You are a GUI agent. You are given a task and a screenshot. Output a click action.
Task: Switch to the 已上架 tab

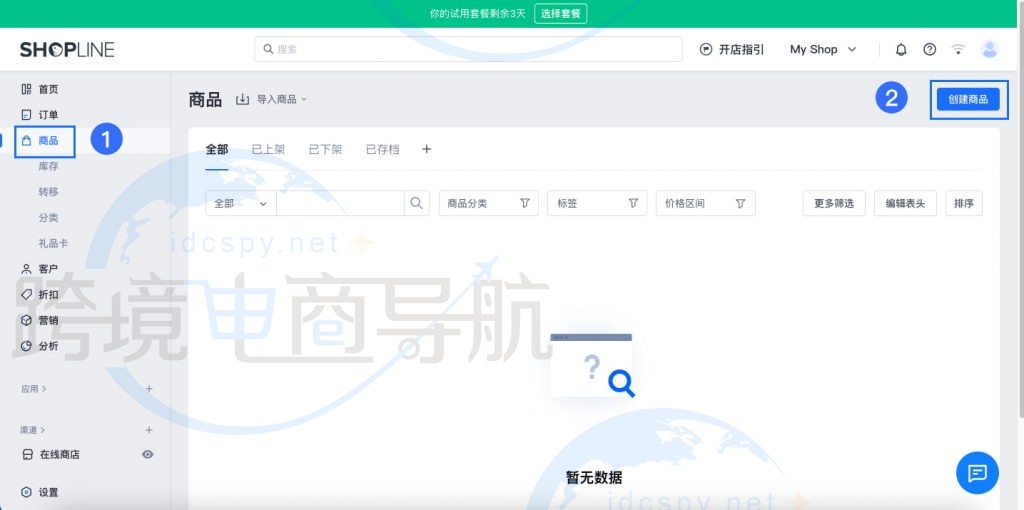coord(268,150)
